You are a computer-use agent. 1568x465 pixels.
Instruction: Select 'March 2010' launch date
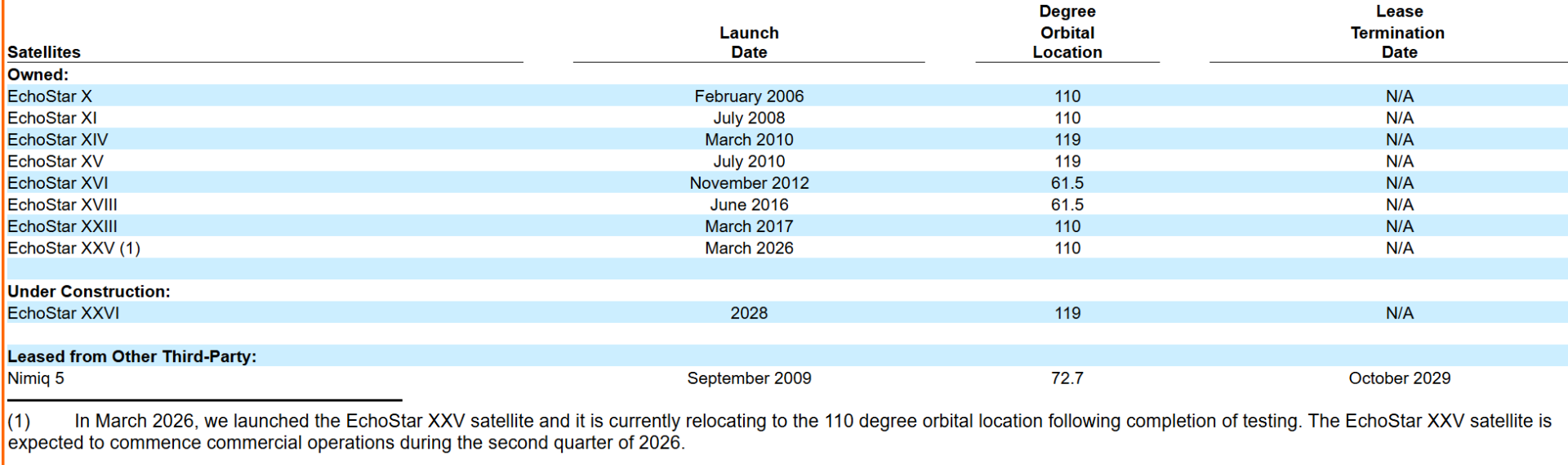(749, 140)
